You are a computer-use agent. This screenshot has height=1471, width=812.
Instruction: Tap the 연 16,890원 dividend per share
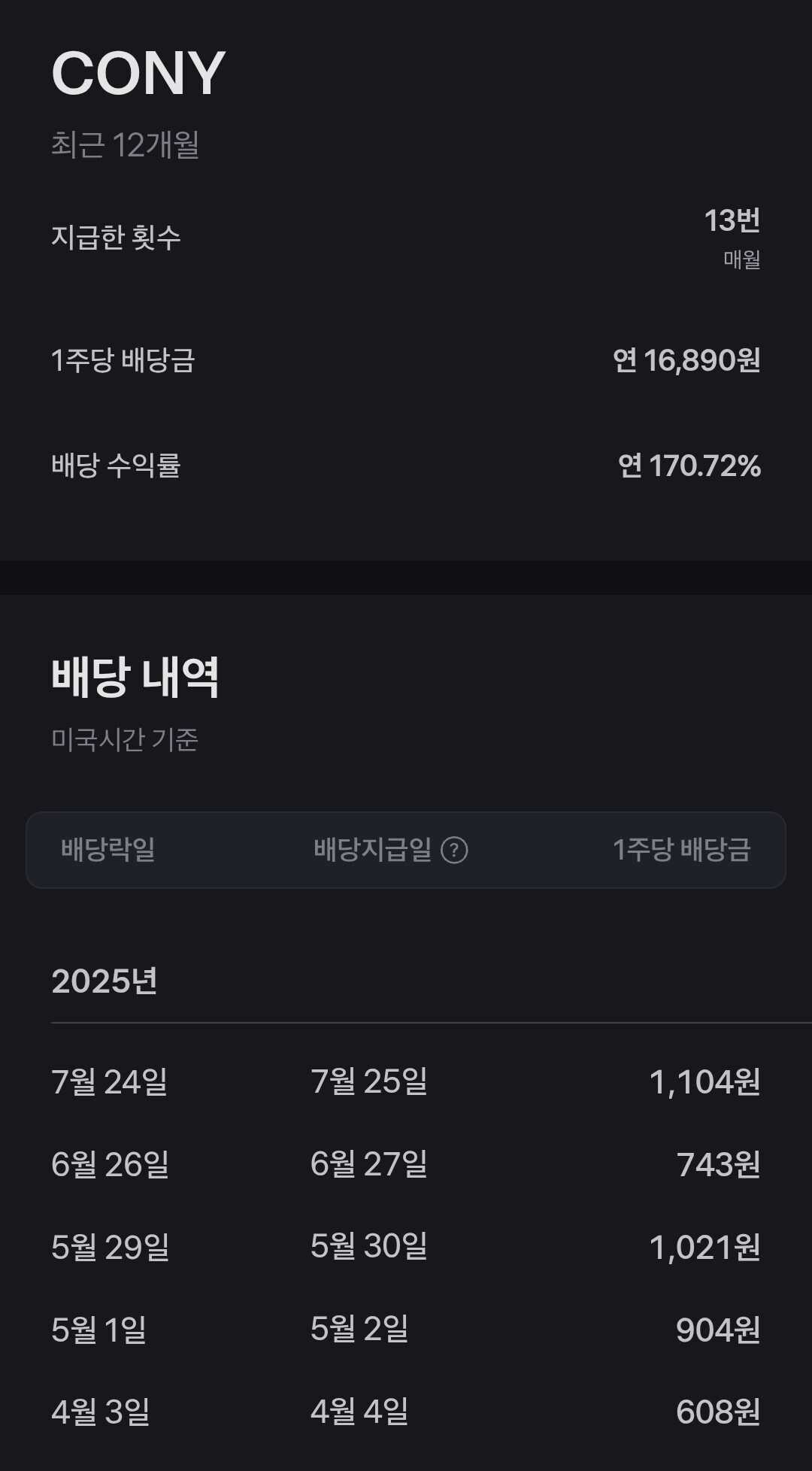tap(686, 360)
